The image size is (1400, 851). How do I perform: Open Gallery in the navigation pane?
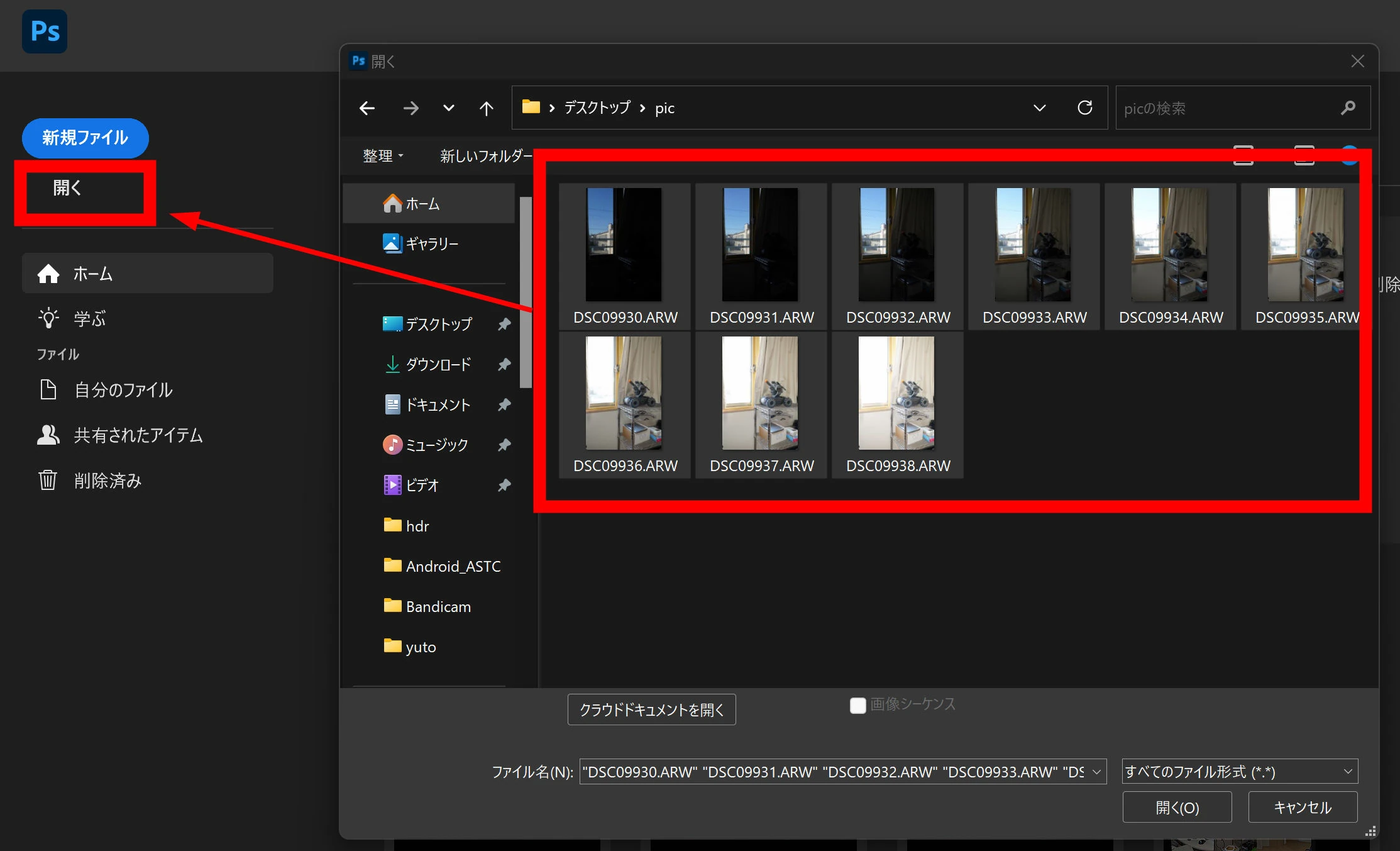point(431,244)
